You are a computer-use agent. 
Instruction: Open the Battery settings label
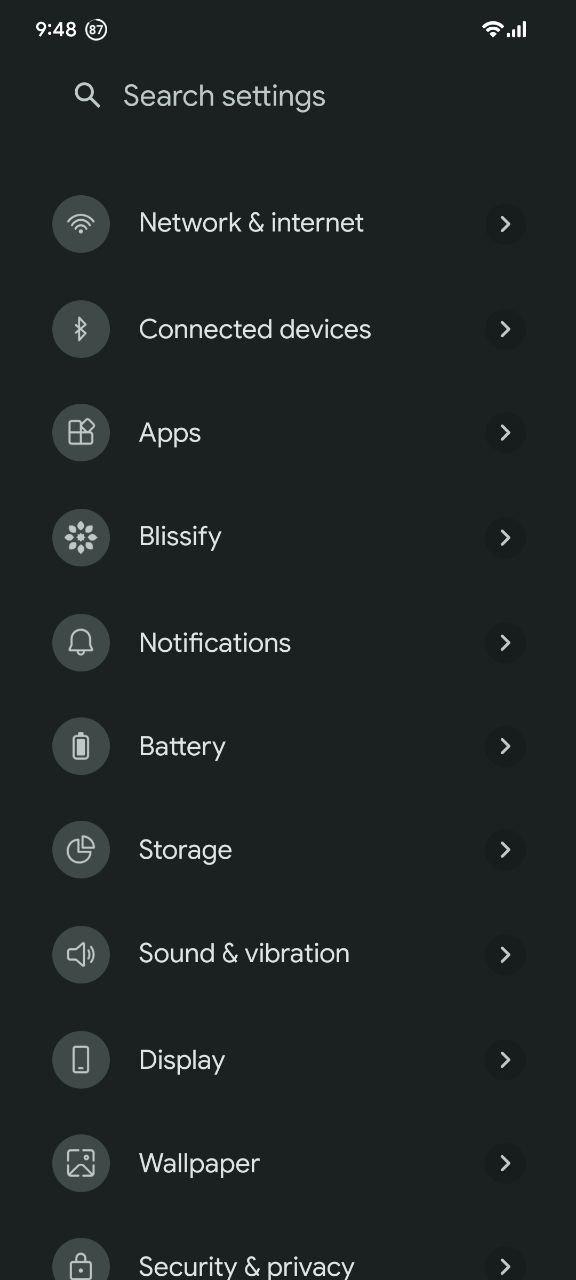[x=182, y=747]
